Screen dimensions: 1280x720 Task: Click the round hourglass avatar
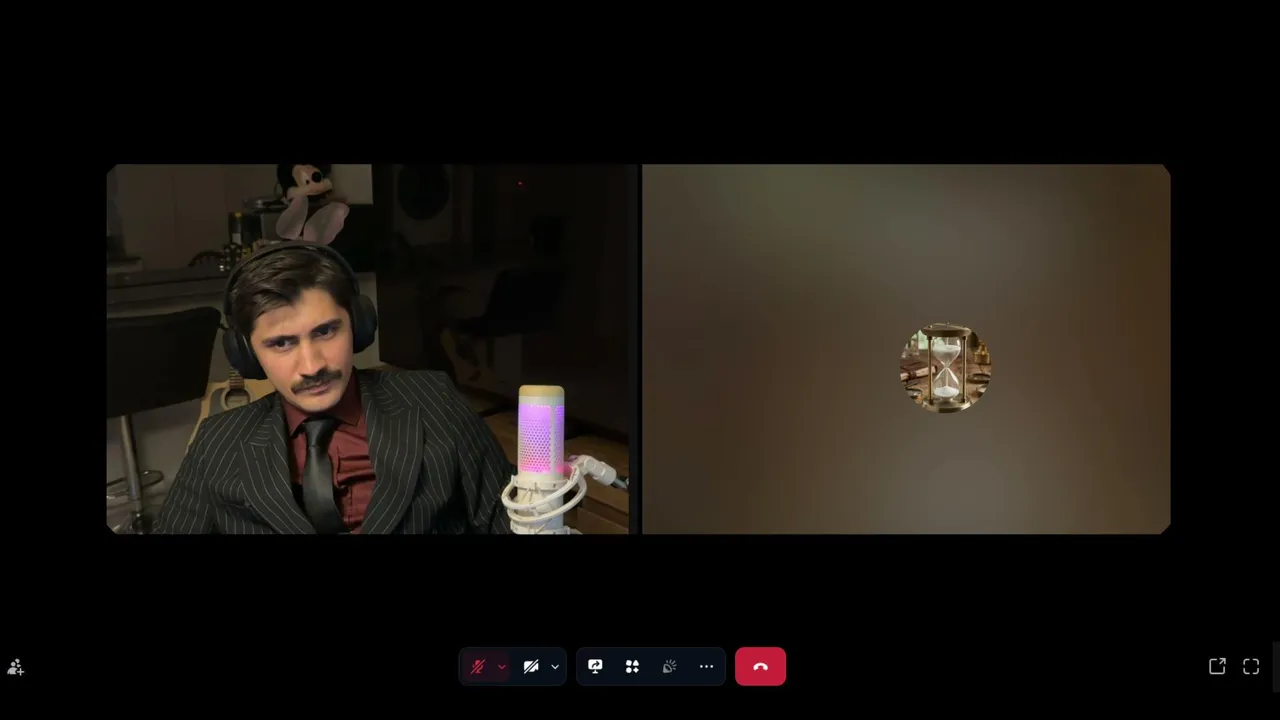coord(945,368)
